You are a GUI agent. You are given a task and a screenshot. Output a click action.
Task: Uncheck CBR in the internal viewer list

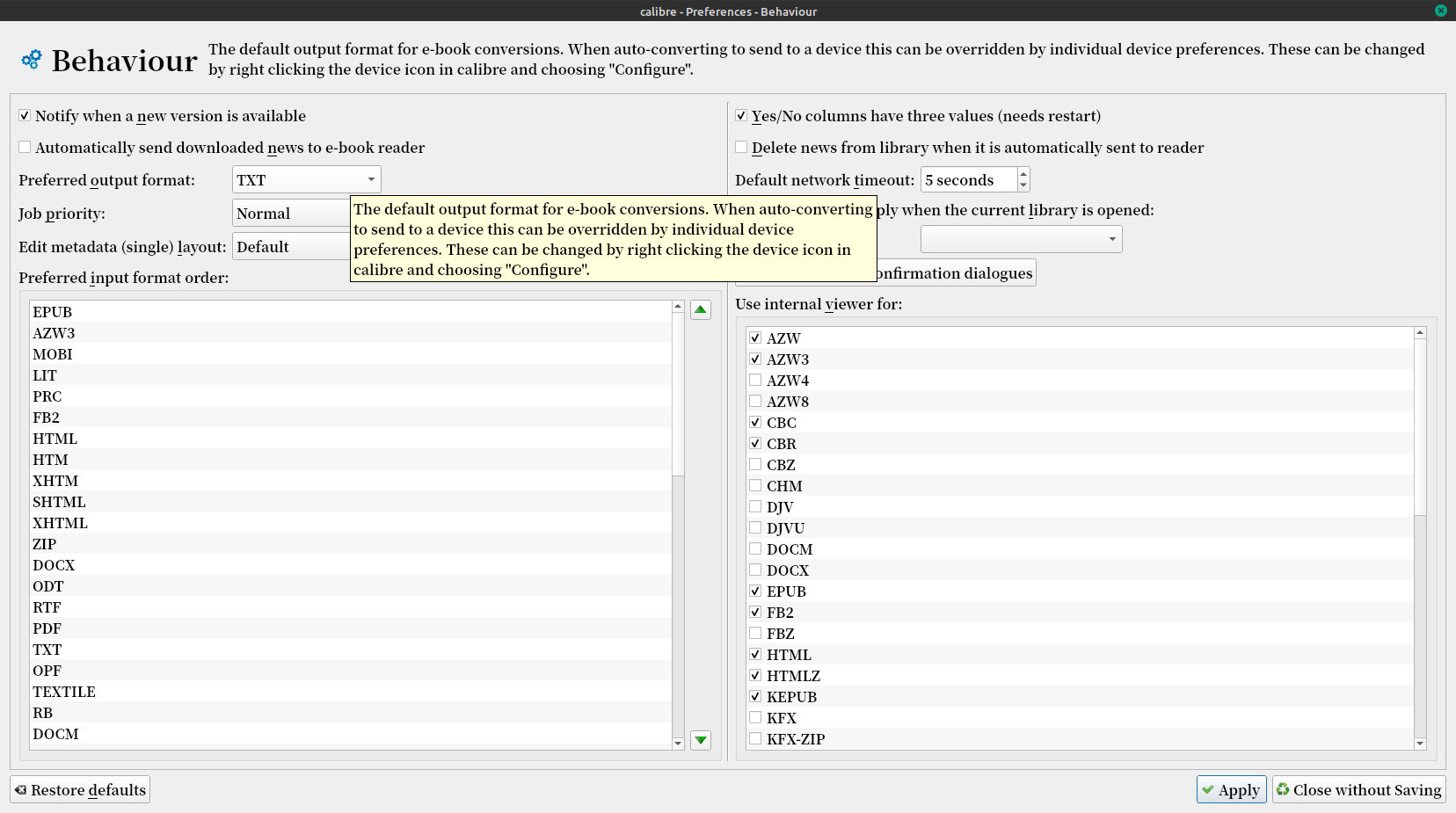755,444
